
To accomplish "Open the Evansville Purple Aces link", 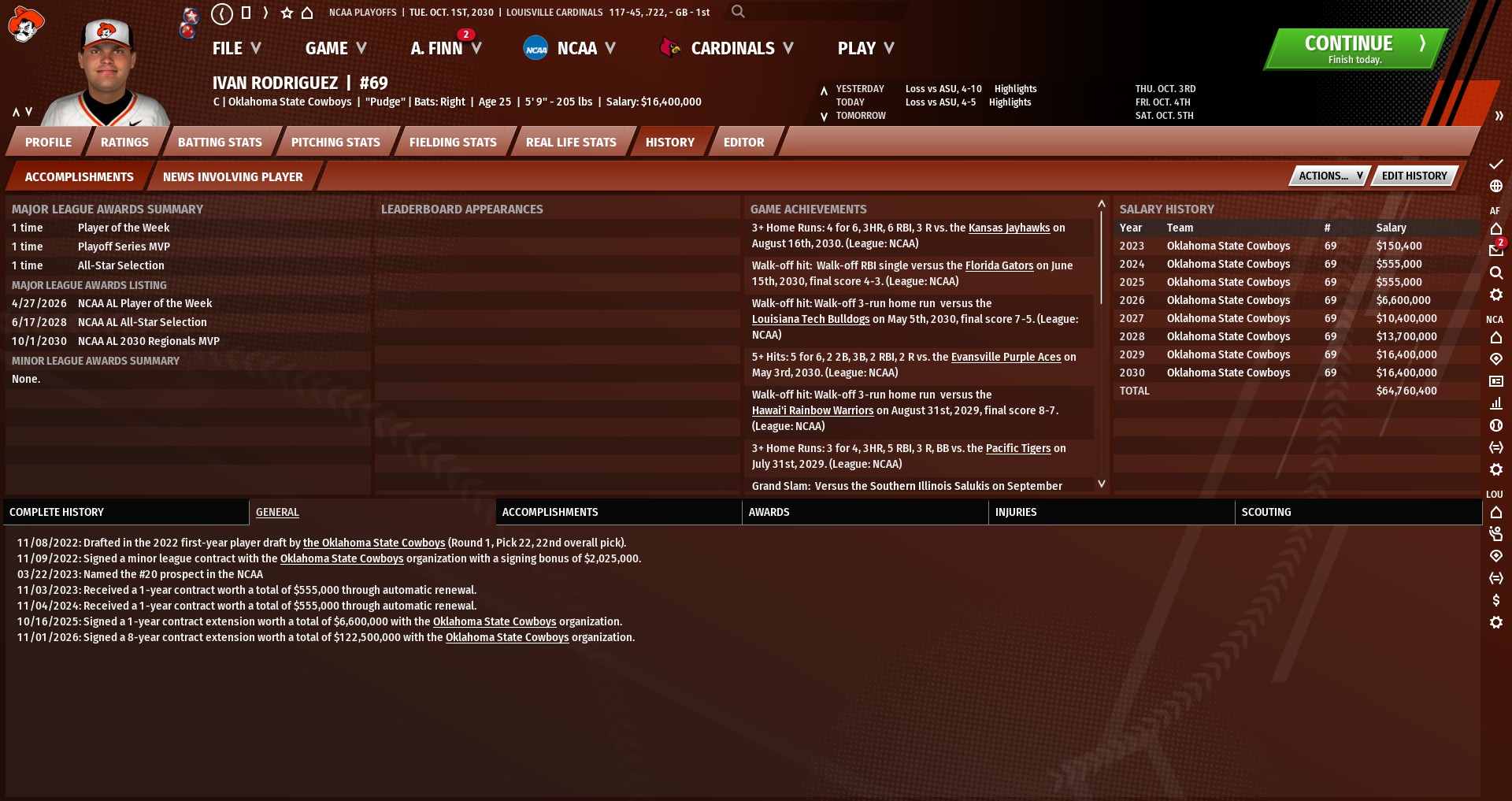I will point(1006,357).
